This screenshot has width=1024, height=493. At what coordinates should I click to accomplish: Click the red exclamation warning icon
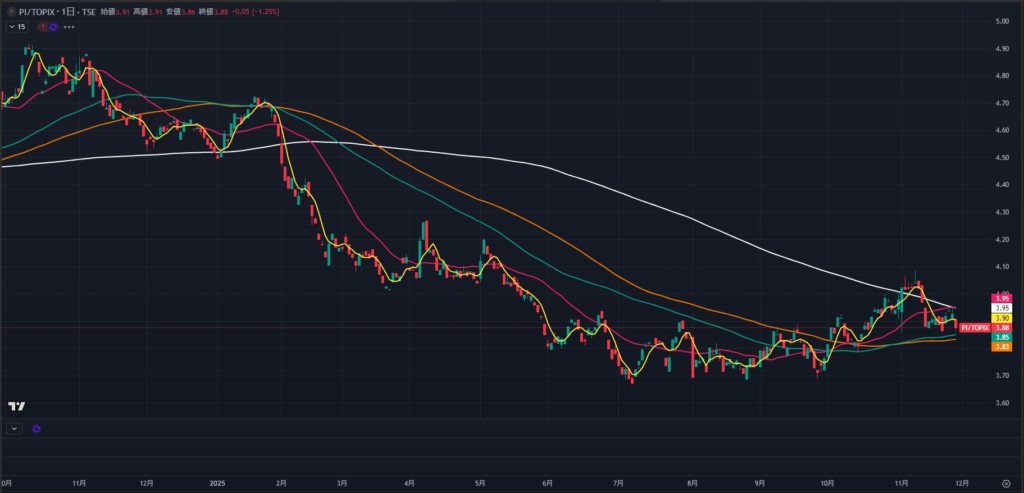[43, 26]
